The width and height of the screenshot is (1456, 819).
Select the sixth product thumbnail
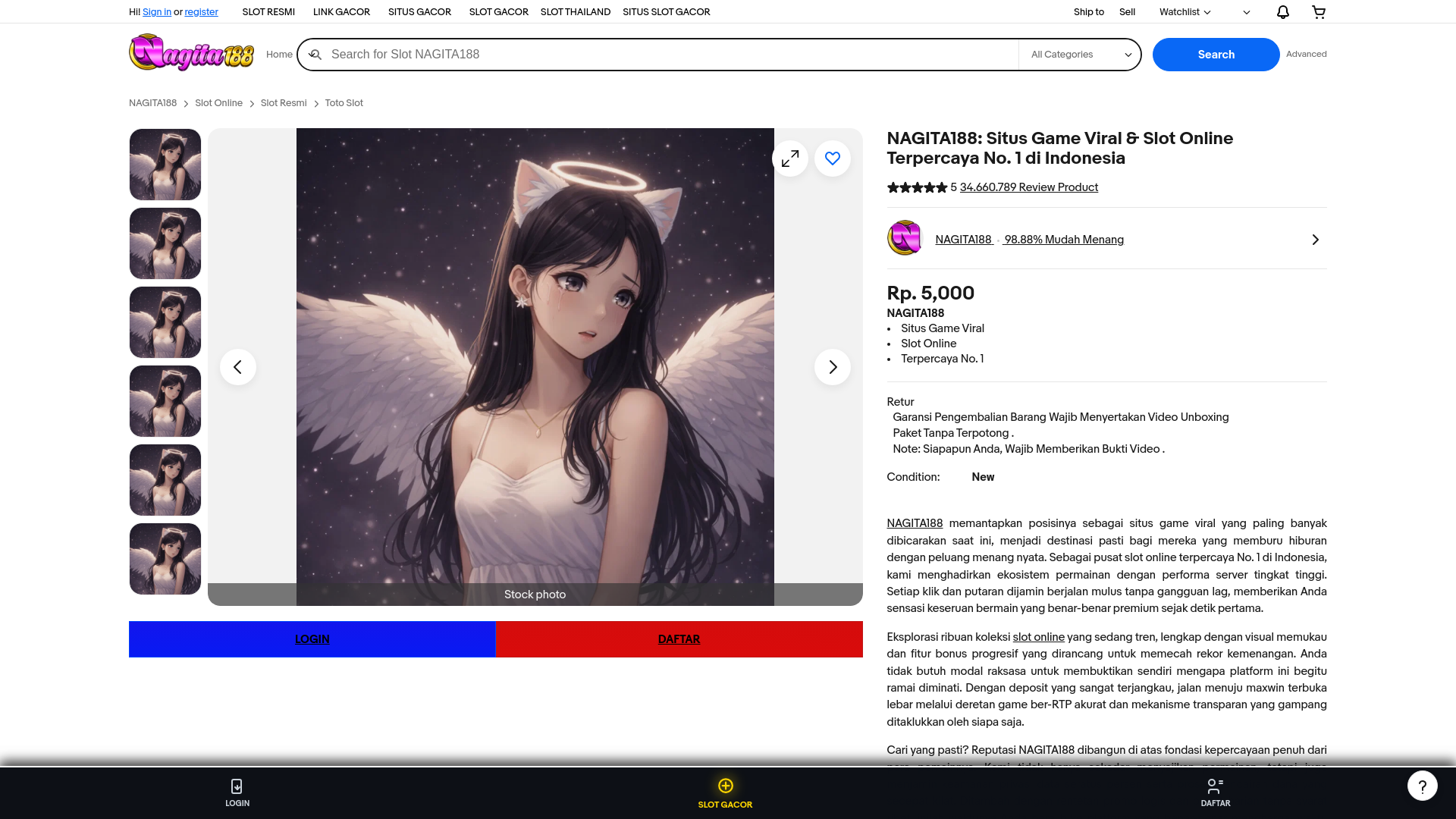pyautogui.click(x=165, y=559)
